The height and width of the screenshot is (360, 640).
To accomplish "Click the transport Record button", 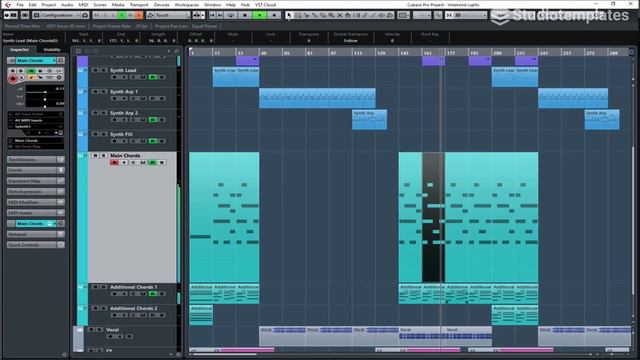I will [x=274, y=15].
